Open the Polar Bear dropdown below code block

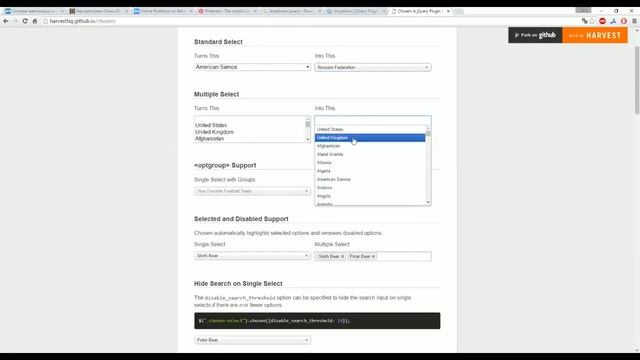coord(252,340)
